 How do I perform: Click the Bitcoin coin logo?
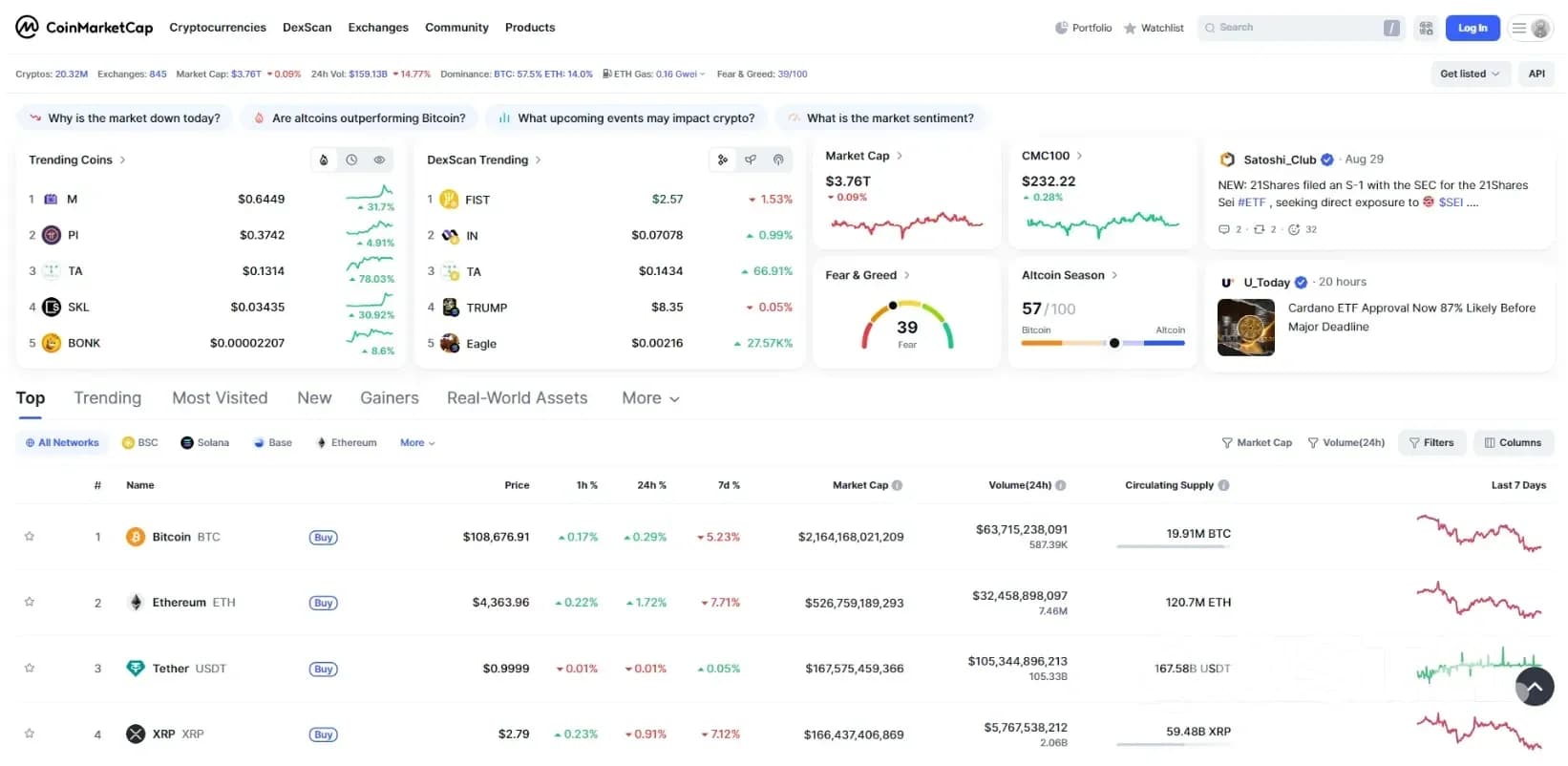(136, 537)
